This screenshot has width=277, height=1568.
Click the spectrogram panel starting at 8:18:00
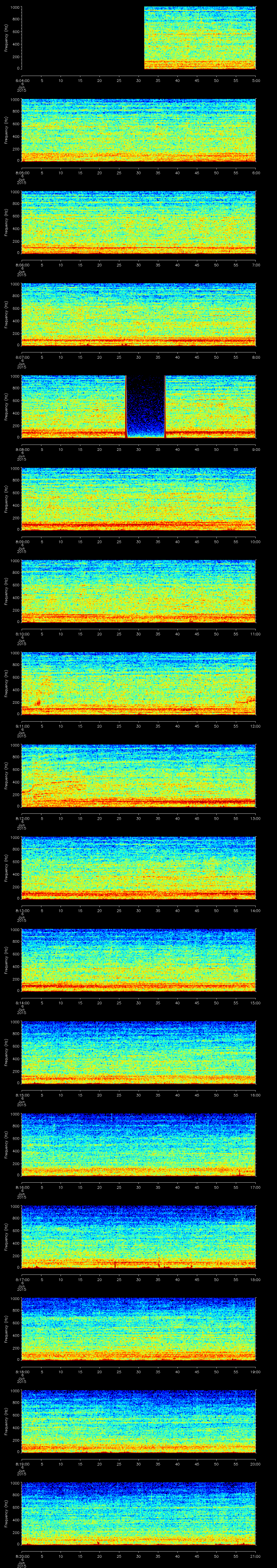pos(139,1329)
